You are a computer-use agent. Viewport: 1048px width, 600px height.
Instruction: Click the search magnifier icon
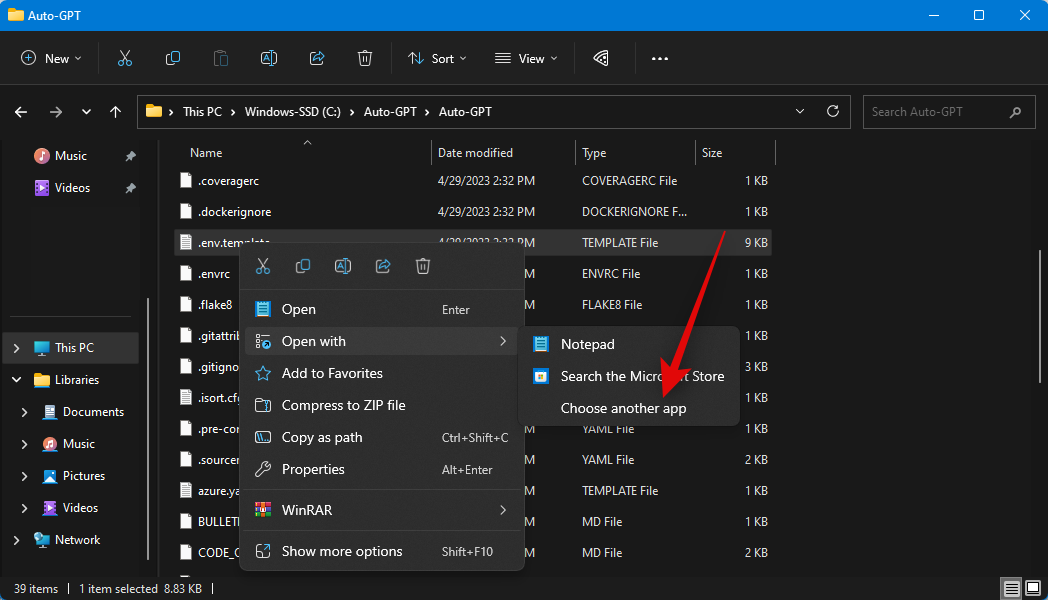1015,112
